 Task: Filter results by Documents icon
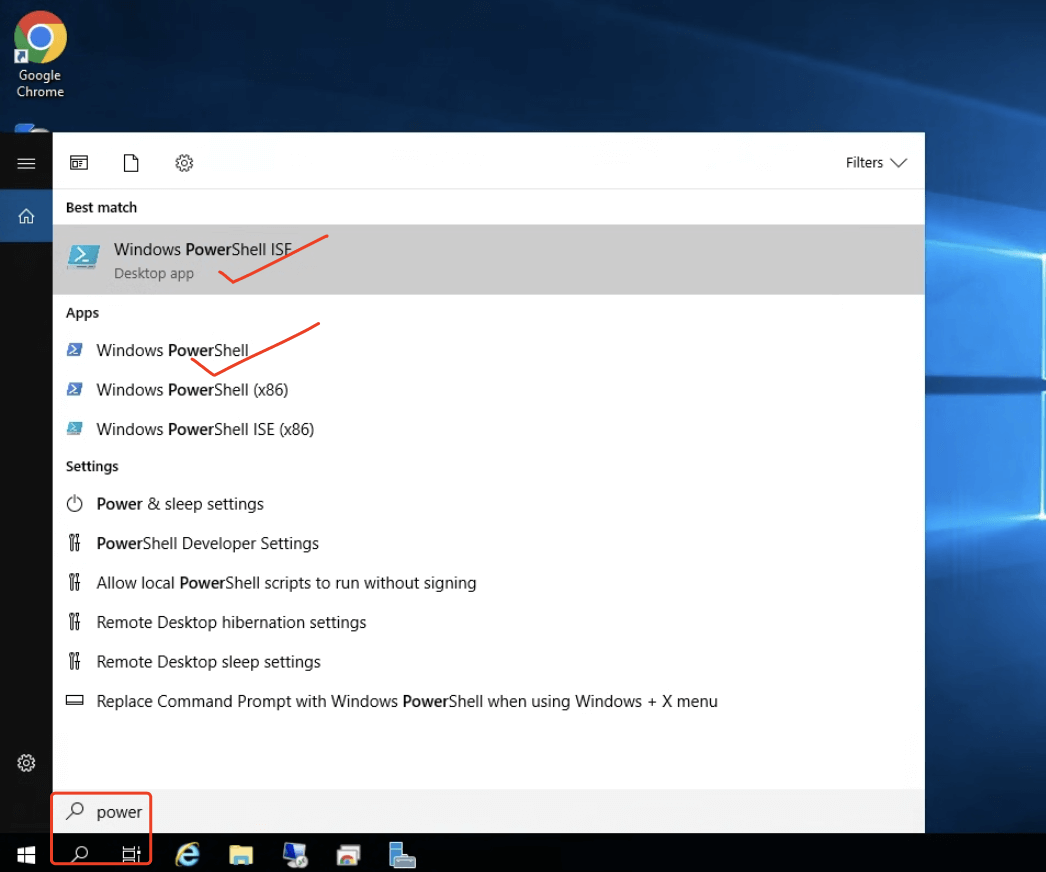[x=131, y=163]
